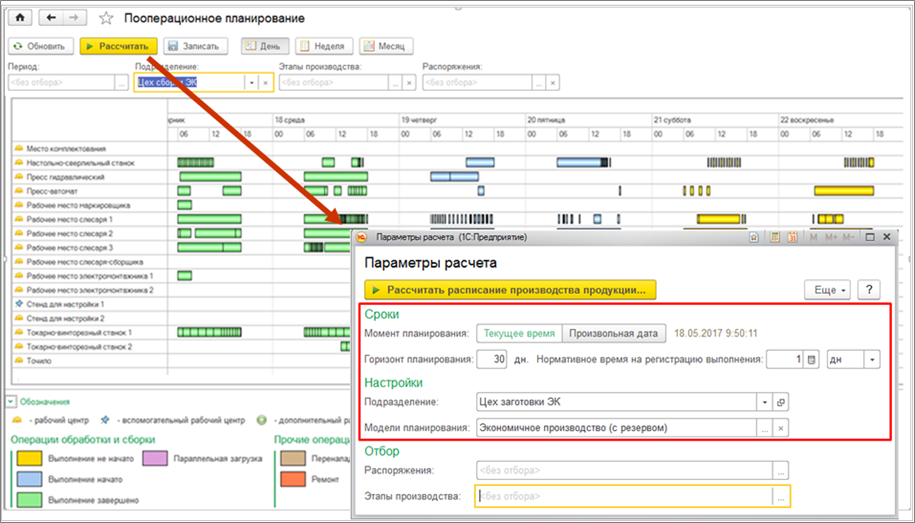Viewport: 915px width, 523px height.
Task: Select Текущее время planning moment
Action: (518, 333)
